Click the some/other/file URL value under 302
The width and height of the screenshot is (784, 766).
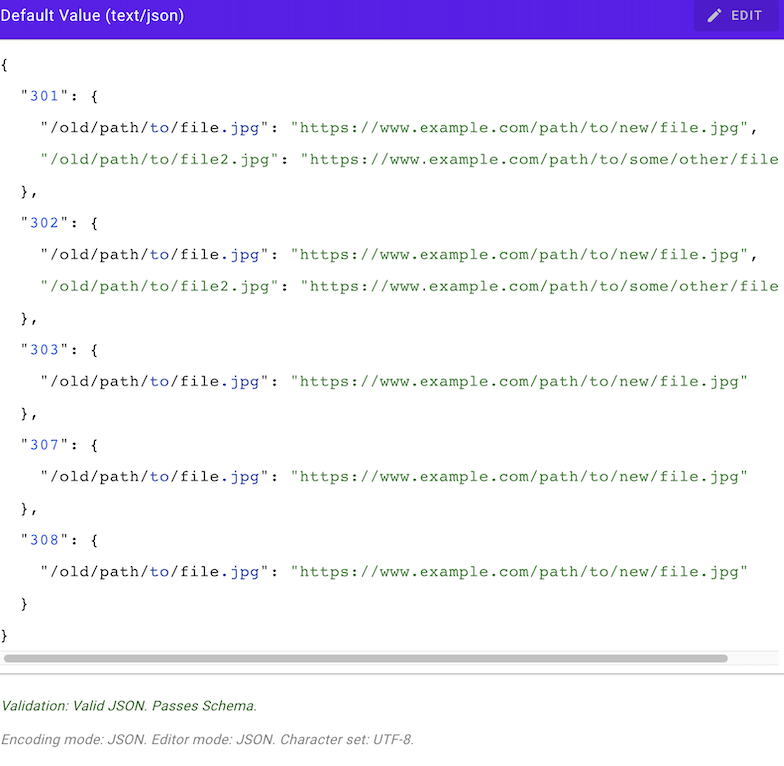[540, 287]
